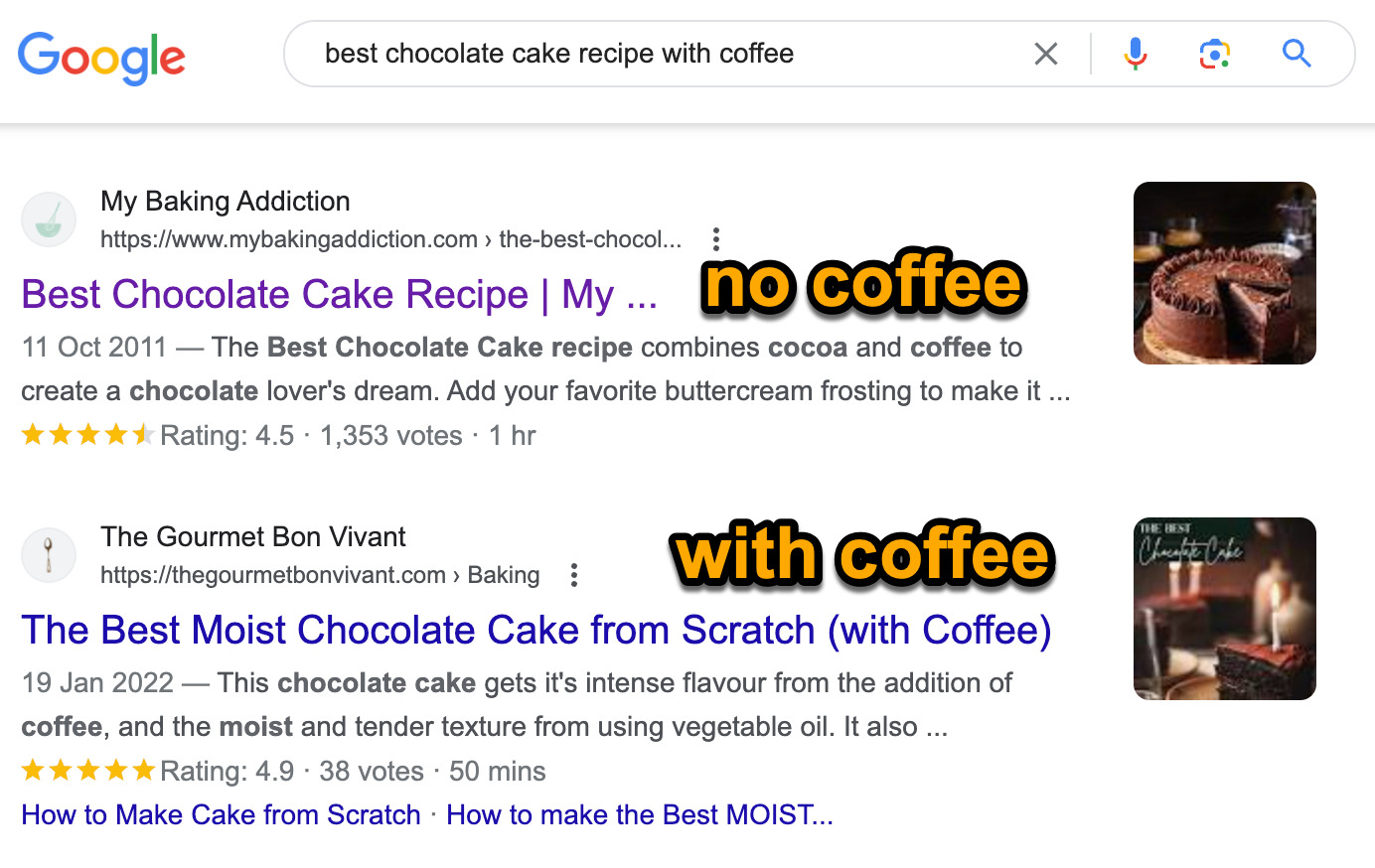Click the chocolate cake thumbnail of the first result

pos(1224,273)
